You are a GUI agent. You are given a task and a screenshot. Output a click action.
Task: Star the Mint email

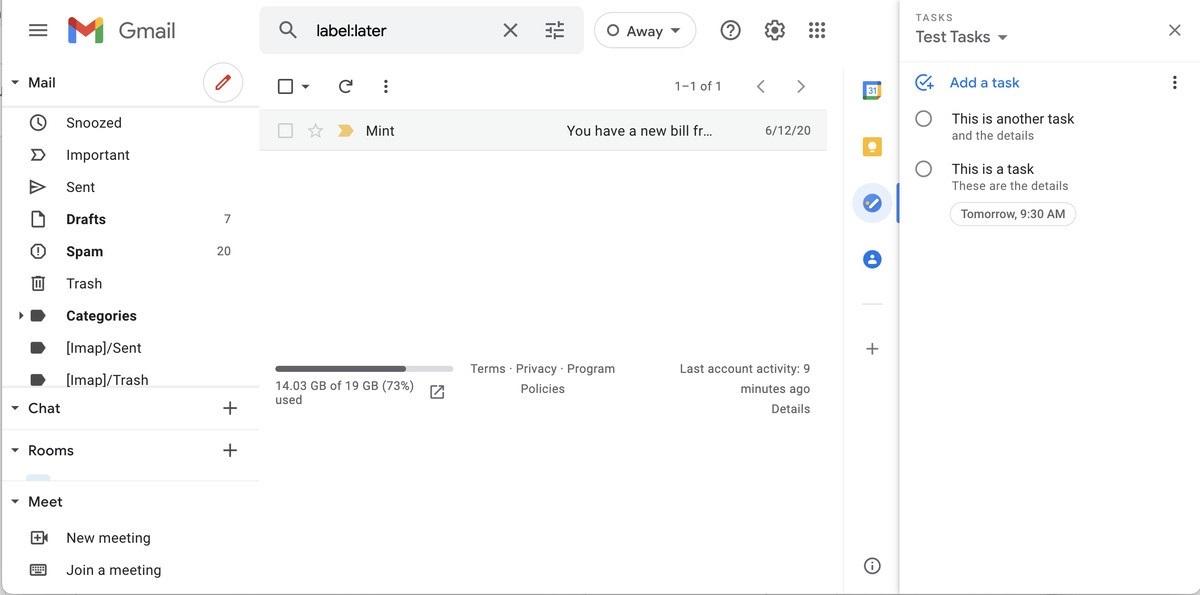pos(315,131)
